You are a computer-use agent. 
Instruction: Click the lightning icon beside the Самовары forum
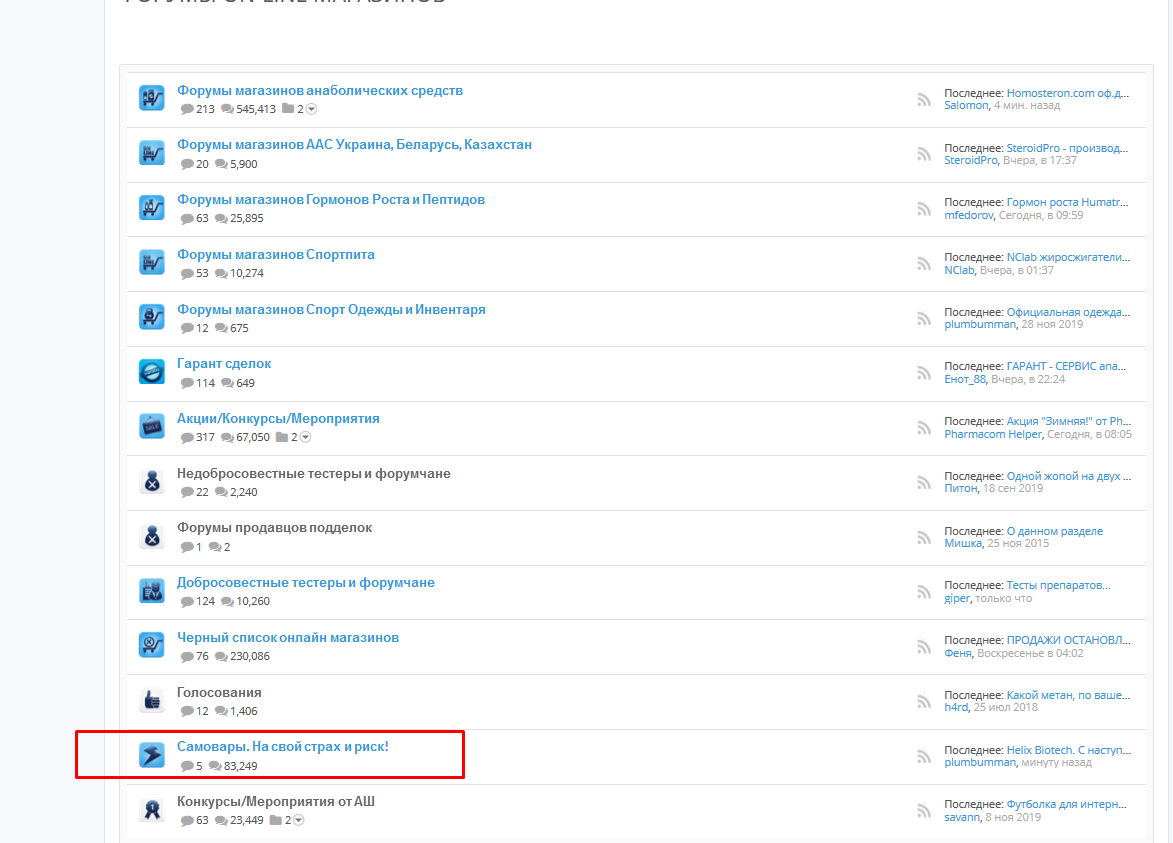(x=151, y=755)
